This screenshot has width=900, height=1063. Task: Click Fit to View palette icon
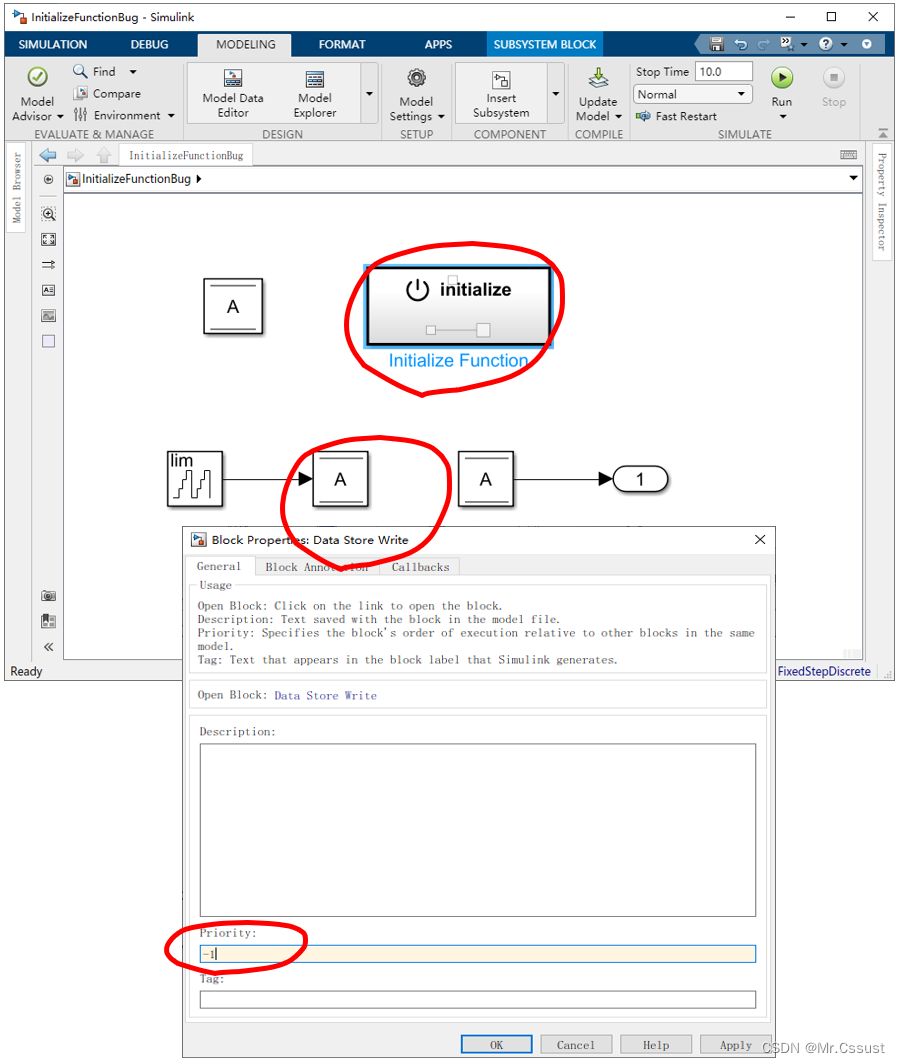[48, 239]
